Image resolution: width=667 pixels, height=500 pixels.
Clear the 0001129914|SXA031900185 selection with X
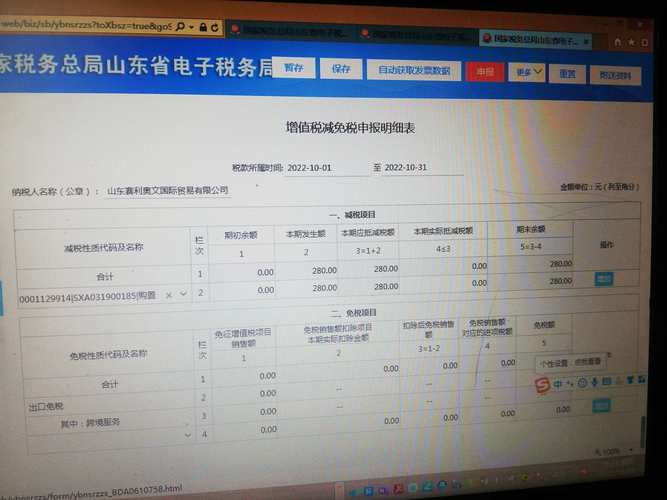coord(169,295)
